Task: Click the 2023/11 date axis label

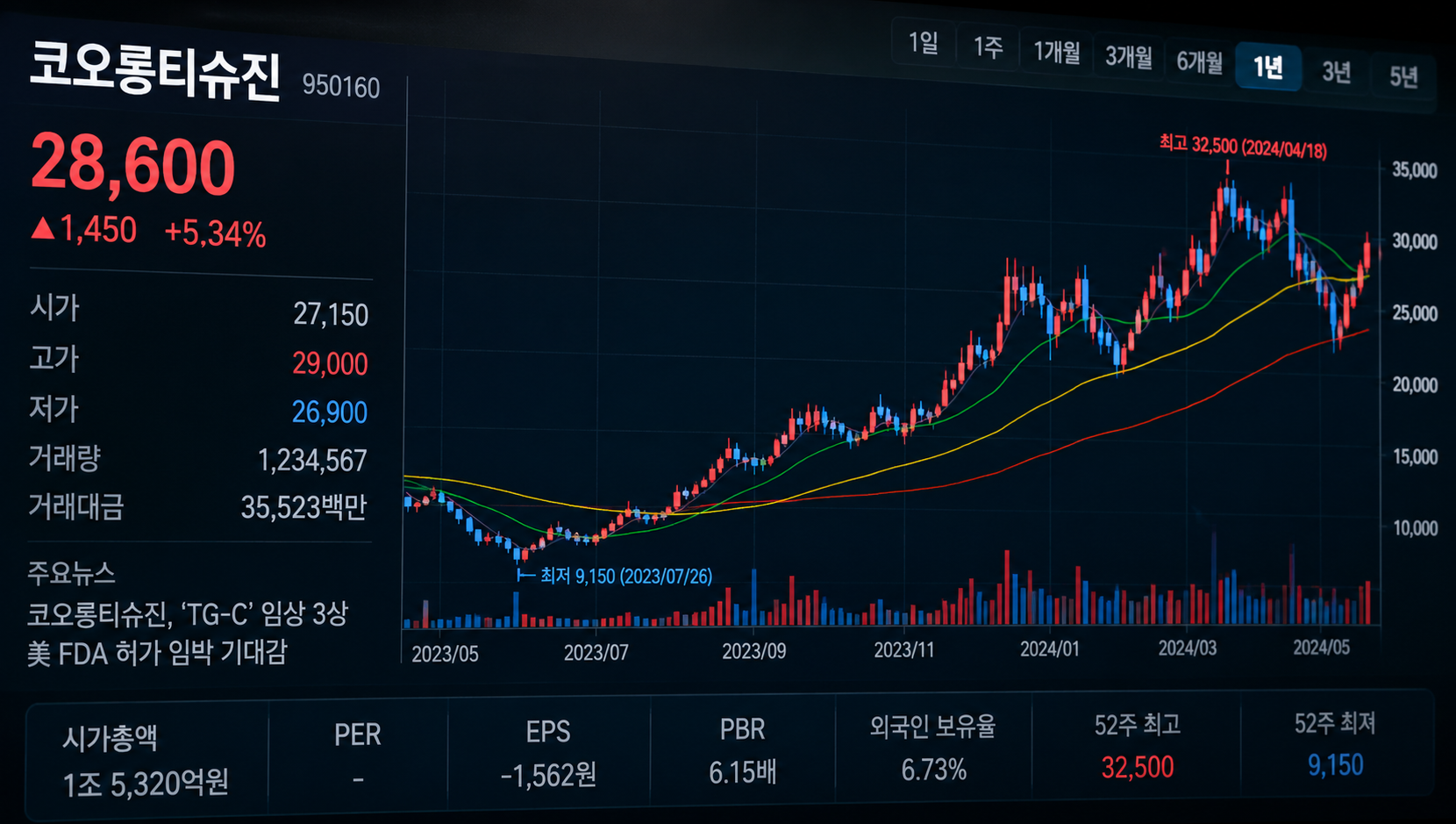Action: click(904, 650)
